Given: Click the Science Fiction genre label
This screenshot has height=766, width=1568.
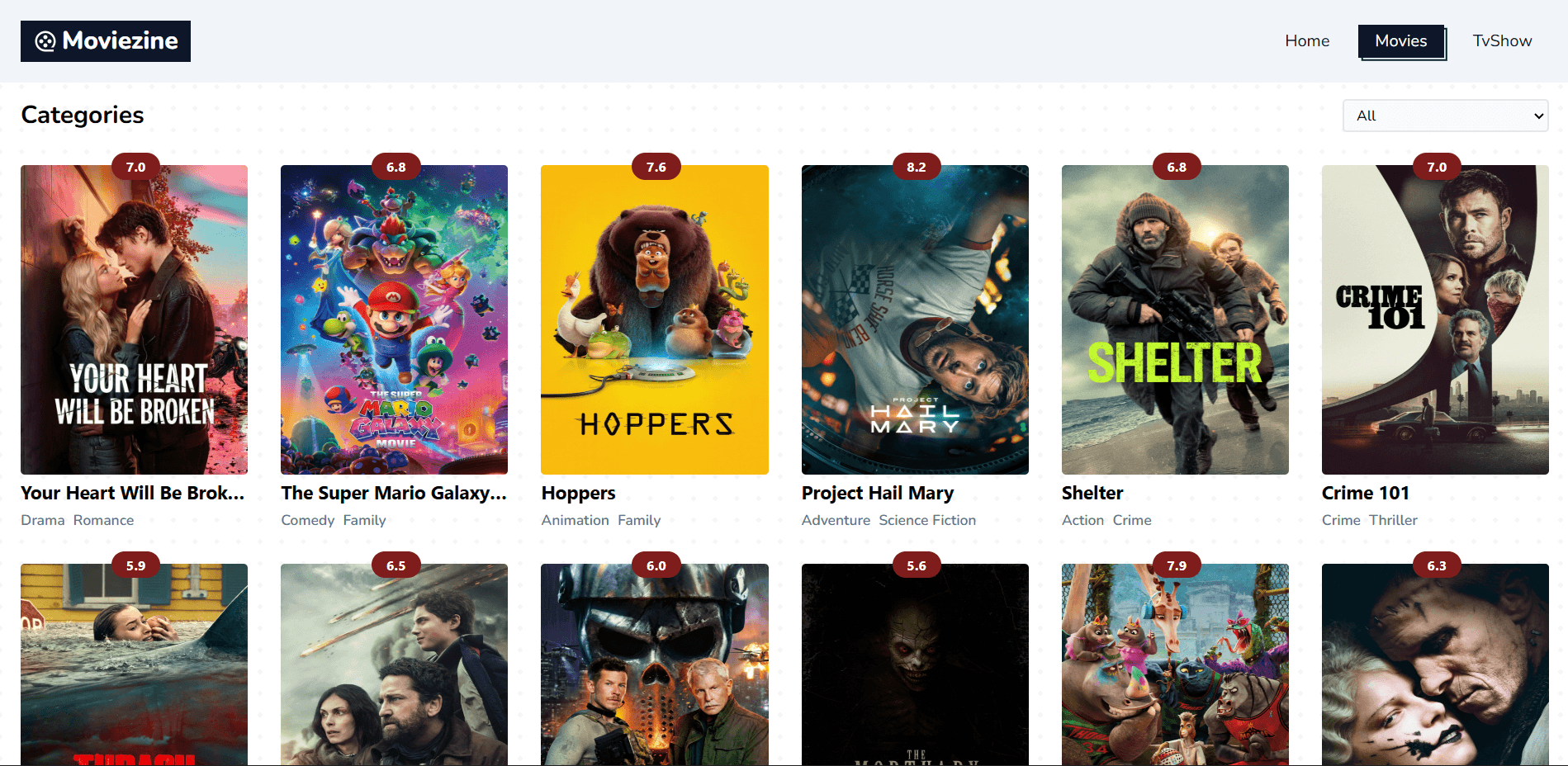Looking at the screenshot, I should point(927,520).
